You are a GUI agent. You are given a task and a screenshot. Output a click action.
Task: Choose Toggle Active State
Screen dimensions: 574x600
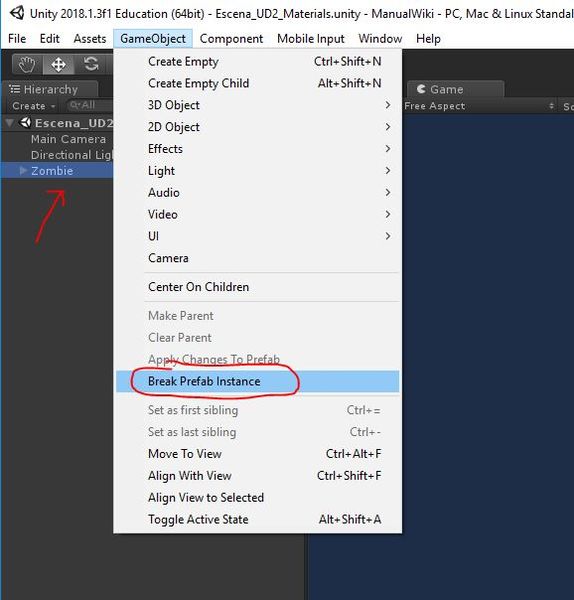tap(258, 519)
